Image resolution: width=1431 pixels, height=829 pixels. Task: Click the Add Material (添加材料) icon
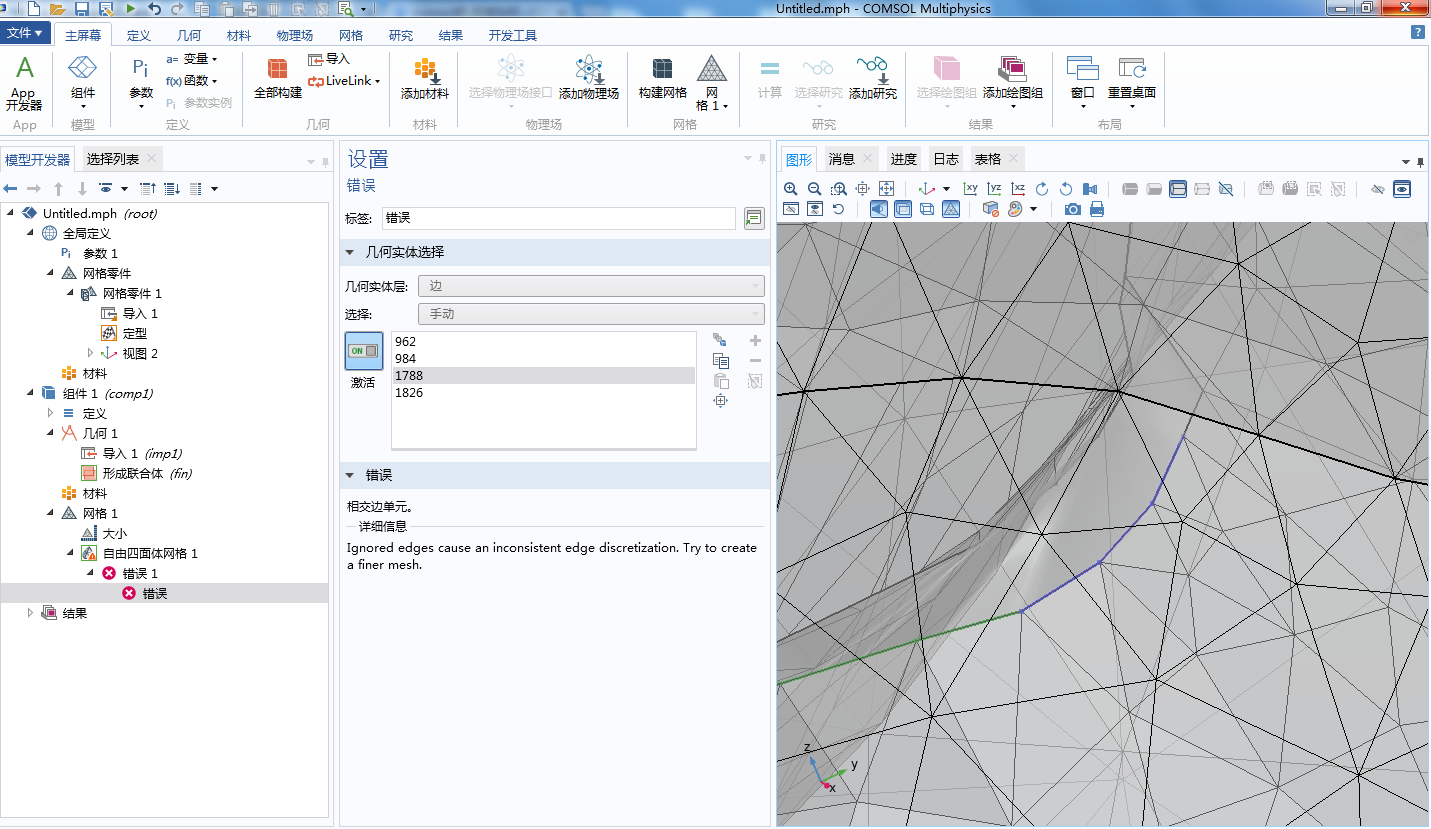click(425, 78)
